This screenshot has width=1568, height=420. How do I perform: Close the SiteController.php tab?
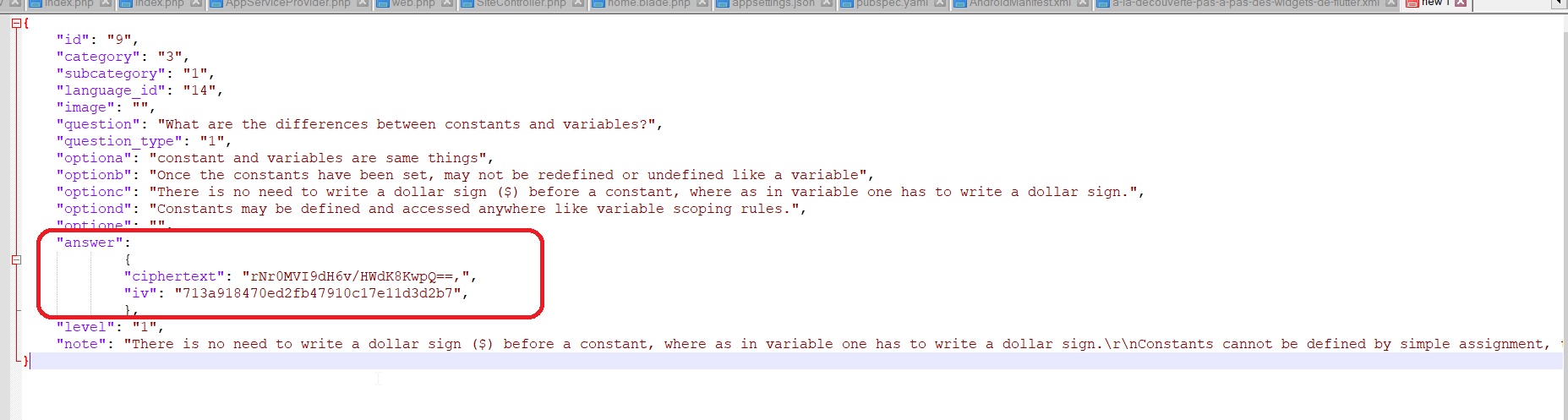(x=579, y=3)
